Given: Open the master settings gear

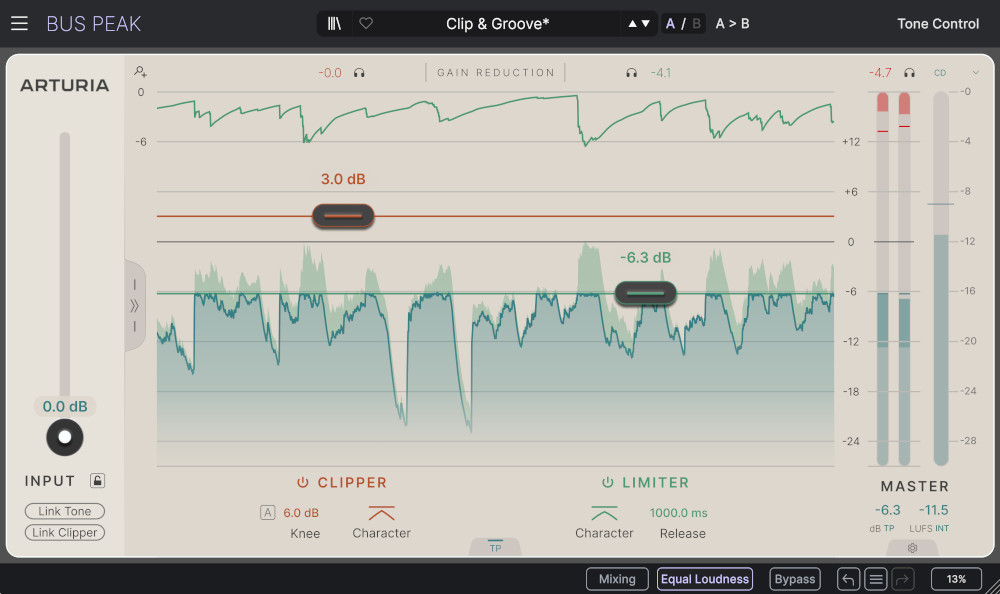Looking at the screenshot, I should click(x=912, y=548).
